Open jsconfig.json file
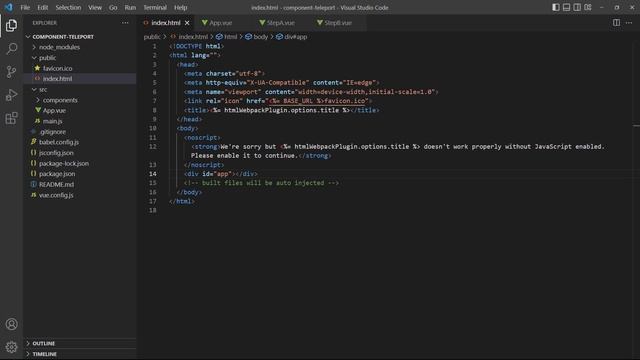The height and width of the screenshot is (360, 640). (56, 153)
